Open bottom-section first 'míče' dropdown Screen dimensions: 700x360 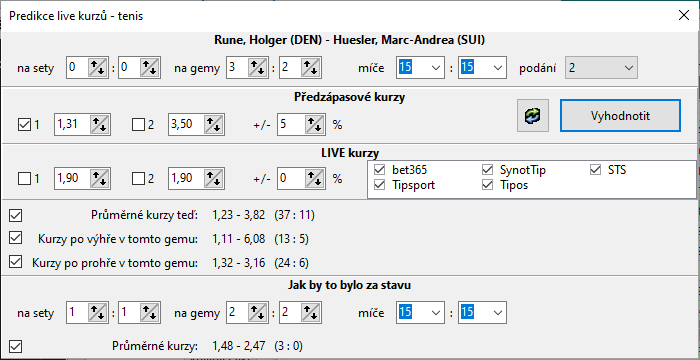435,312
